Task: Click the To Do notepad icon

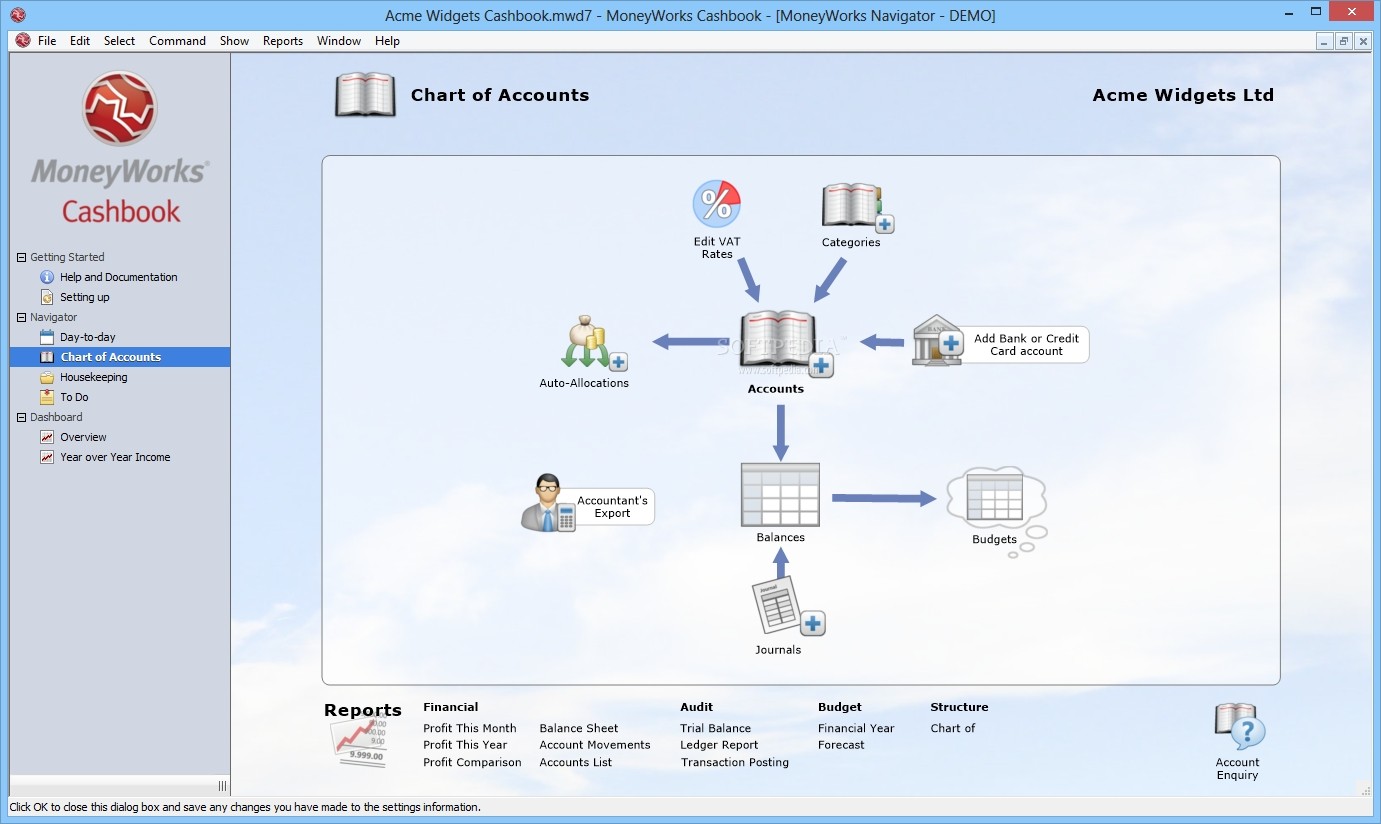Action: pos(47,397)
